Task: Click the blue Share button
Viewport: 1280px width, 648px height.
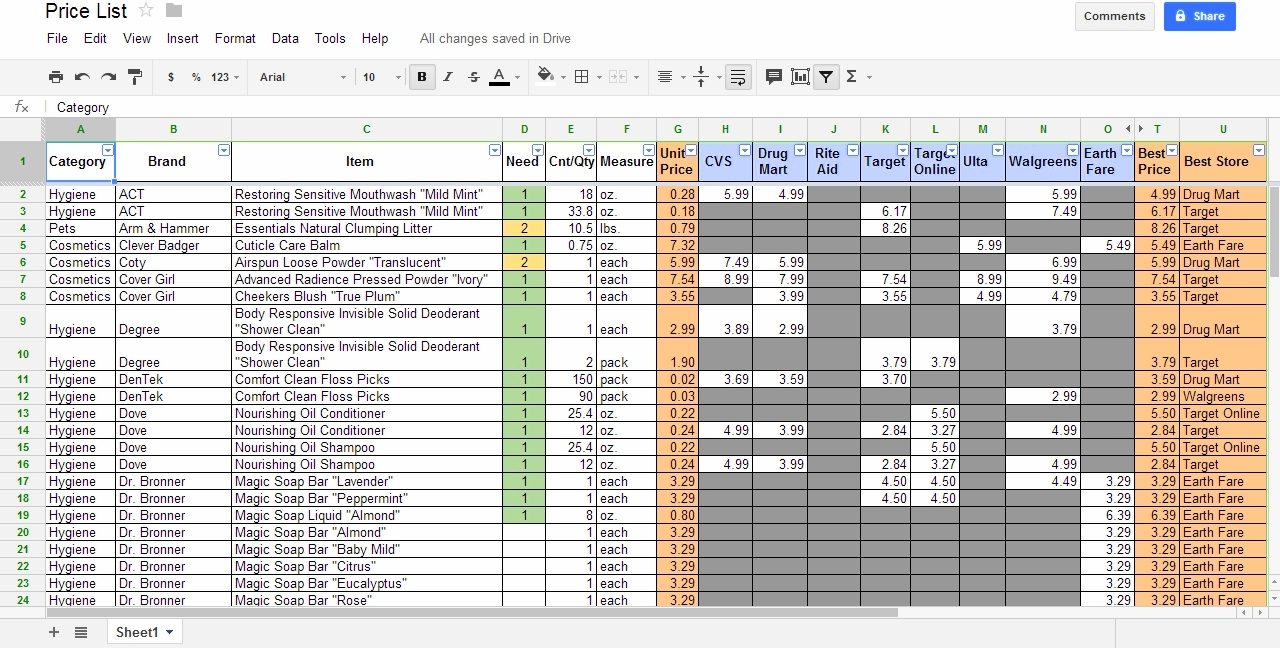Action: pyautogui.click(x=1200, y=16)
